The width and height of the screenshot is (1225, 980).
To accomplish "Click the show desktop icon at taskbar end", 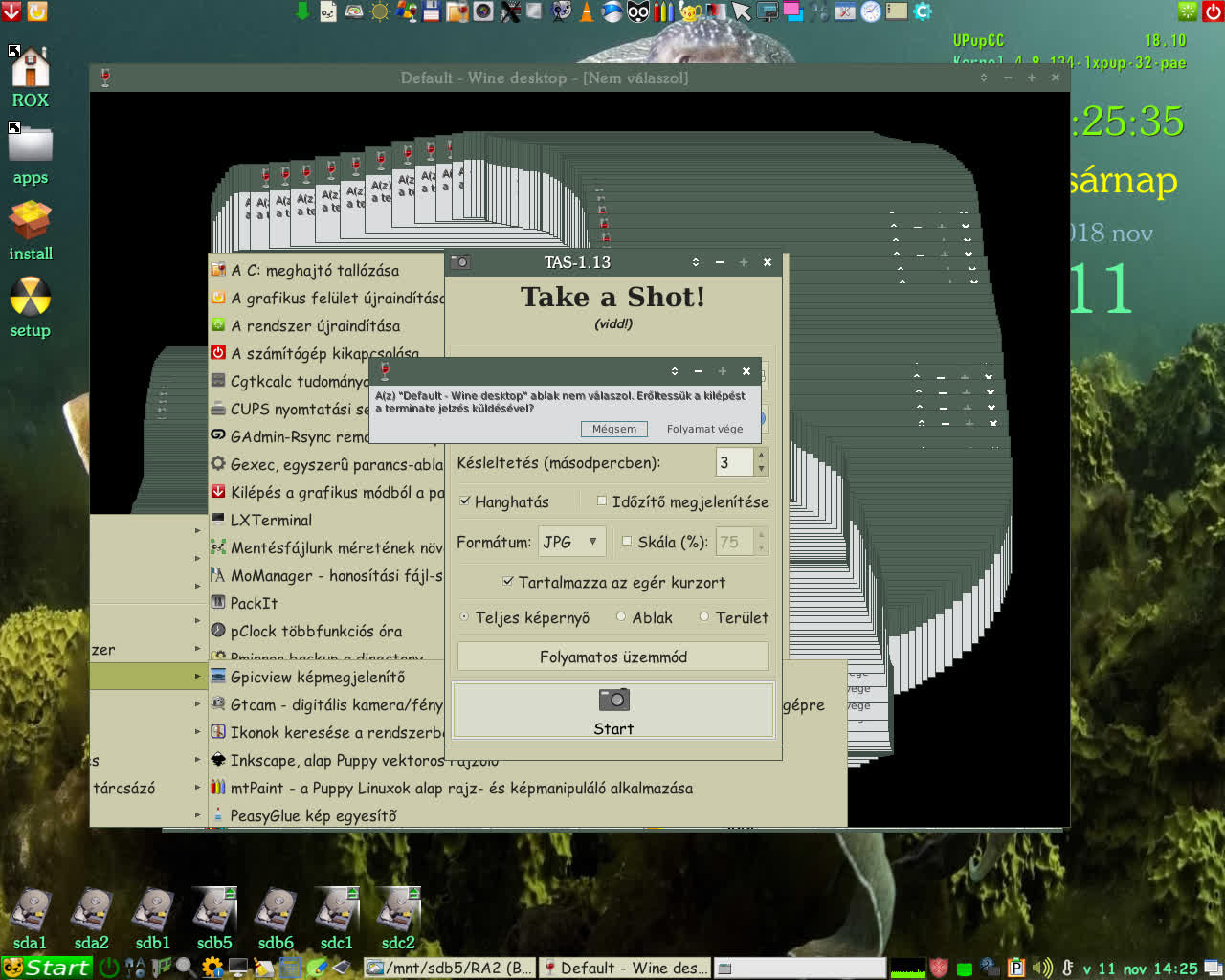I will (1213, 968).
